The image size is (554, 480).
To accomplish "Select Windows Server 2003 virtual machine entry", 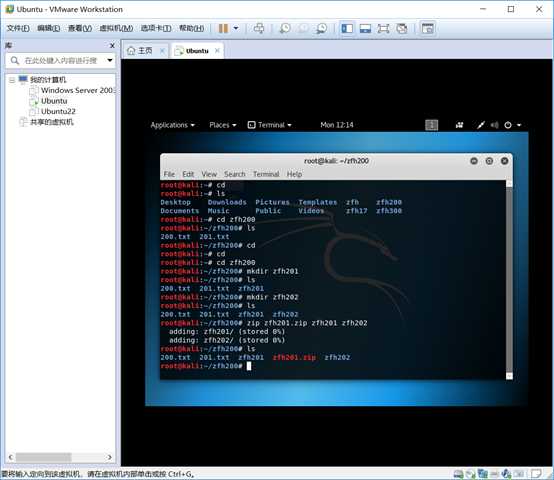I will point(77,90).
